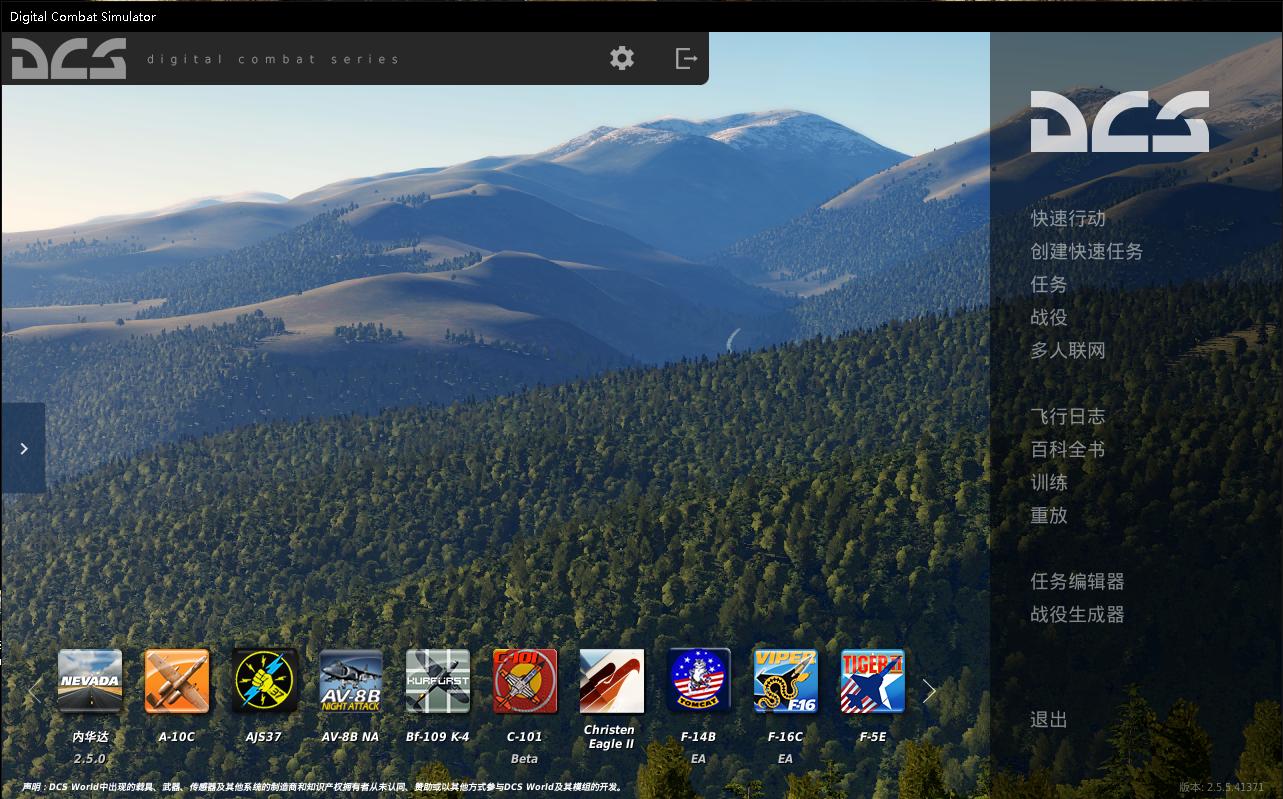Image resolution: width=1283 pixels, height=799 pixels.
Task: Open 任务编辑器 (Mission Editor)
Action: click(1077, 581)
